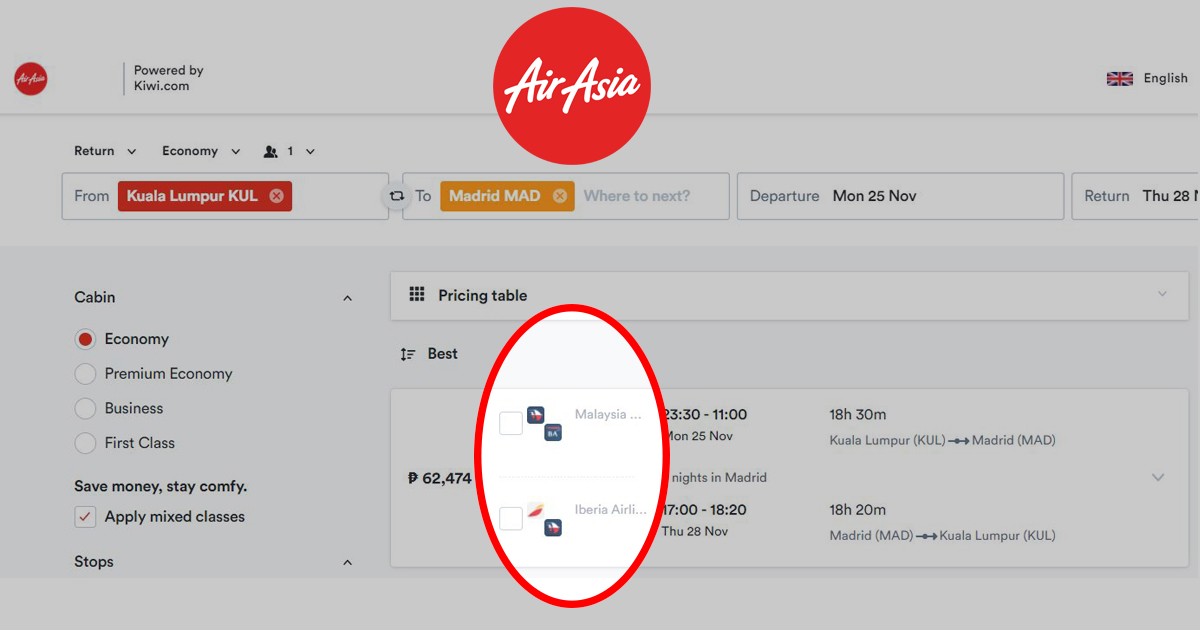
Task: Tick the Iberia Airlines return checkbox
Action: click(511, 518)
